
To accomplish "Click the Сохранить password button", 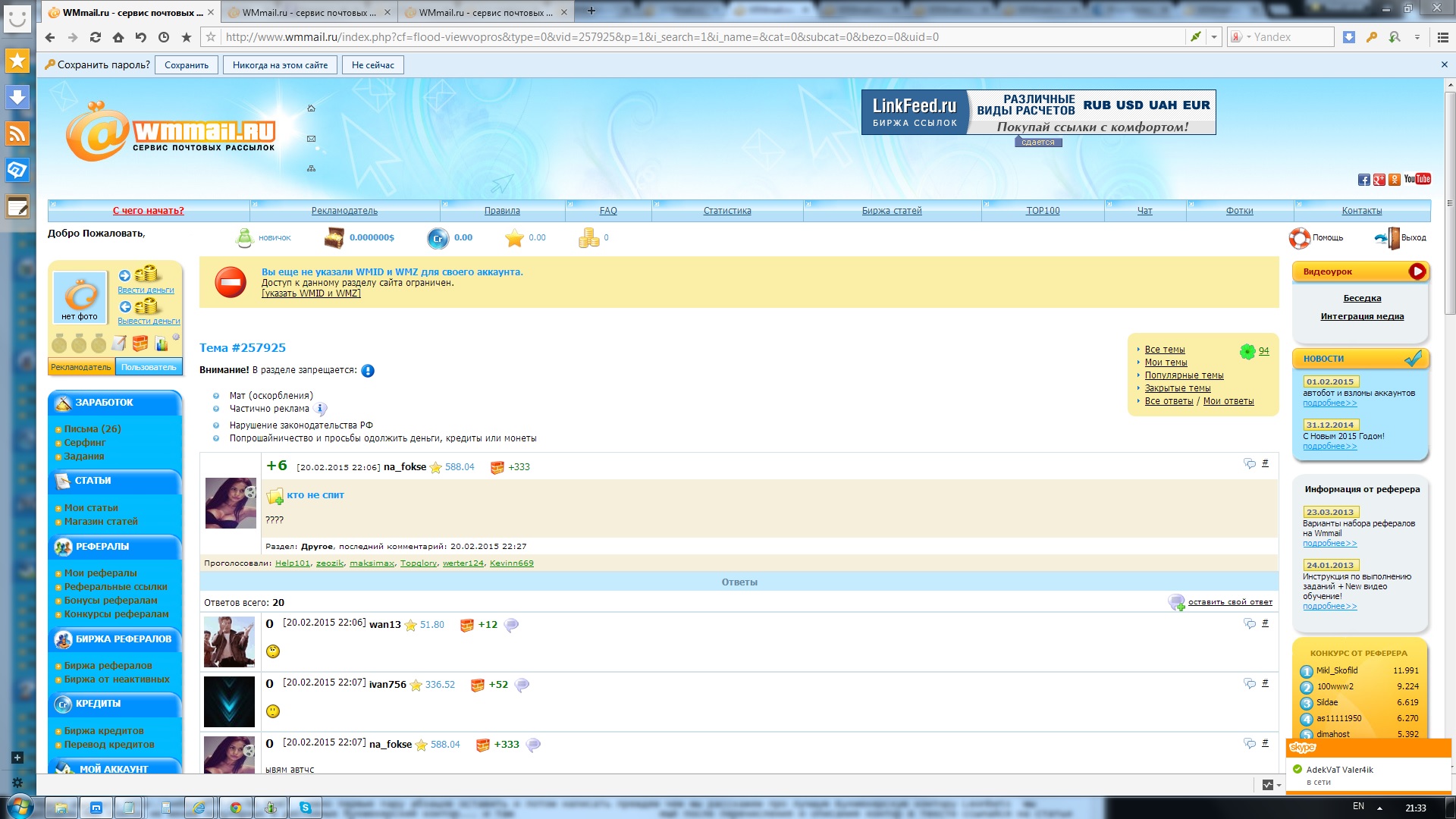I will point(187,65).
